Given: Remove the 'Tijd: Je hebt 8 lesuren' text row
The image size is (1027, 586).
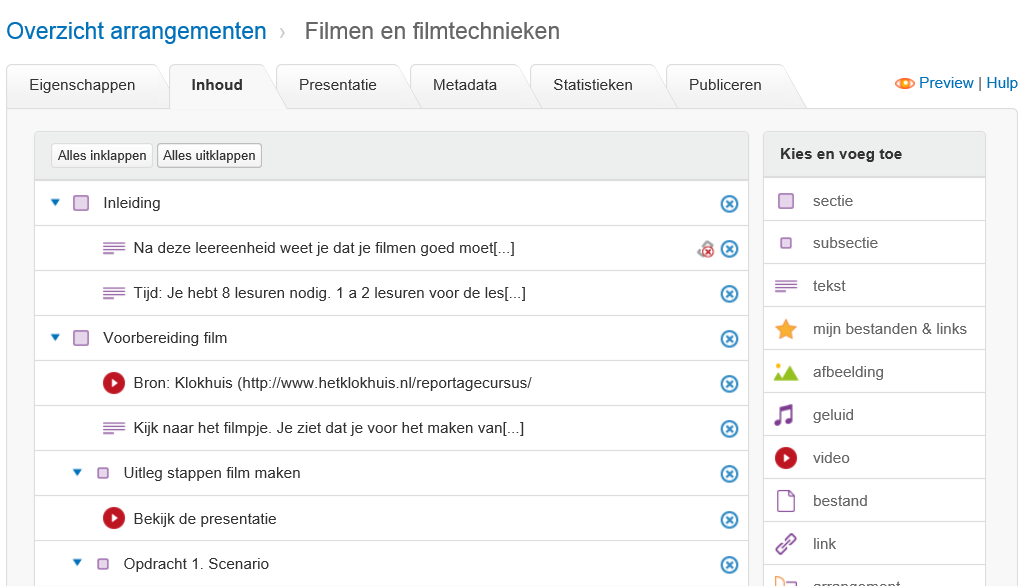Looking at the screenshot, I should click(729, 294).
